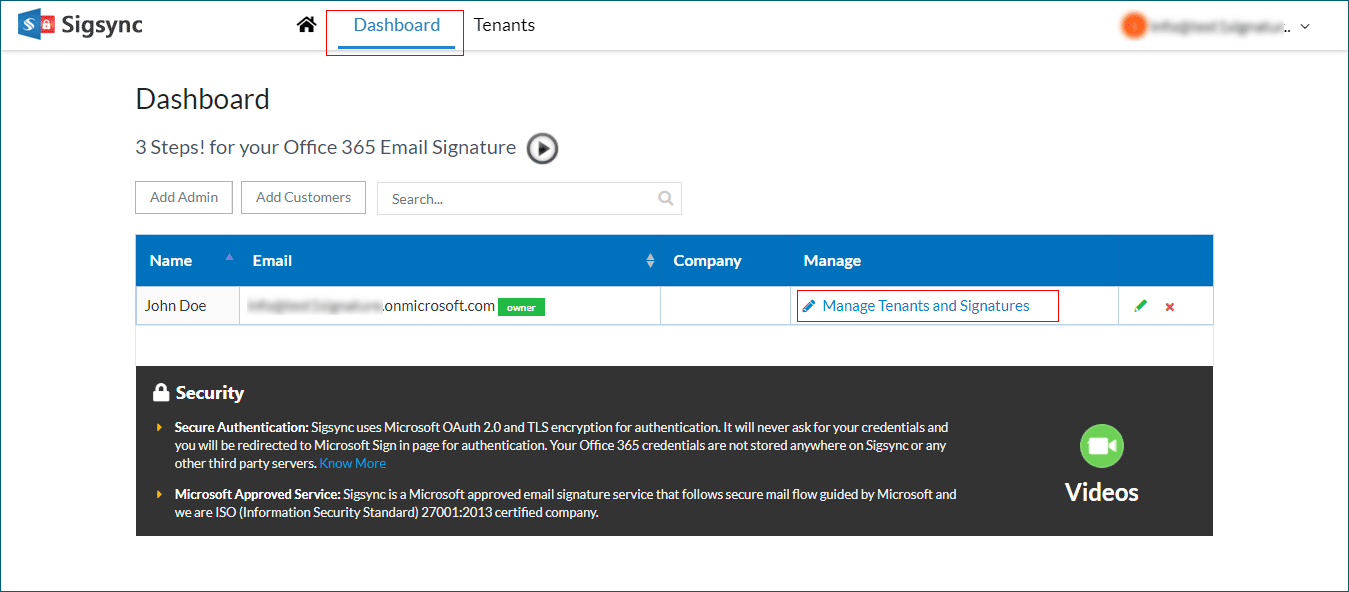
Task: Click the Add Admin button
Action: [184, 197]
